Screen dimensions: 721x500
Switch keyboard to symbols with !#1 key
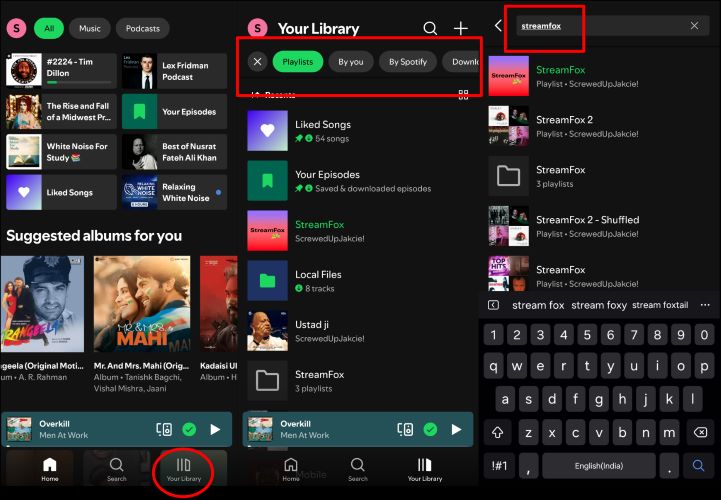coord(499,466)
